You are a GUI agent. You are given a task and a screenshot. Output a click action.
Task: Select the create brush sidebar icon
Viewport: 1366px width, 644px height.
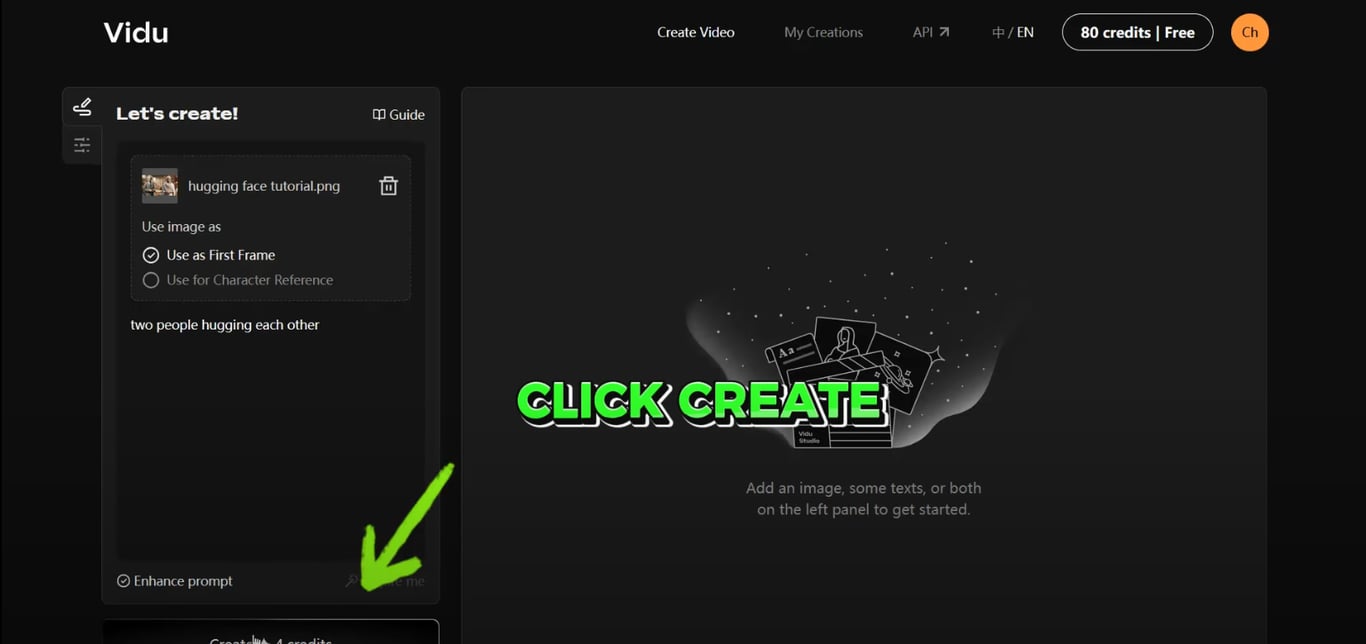pos(82,107)
